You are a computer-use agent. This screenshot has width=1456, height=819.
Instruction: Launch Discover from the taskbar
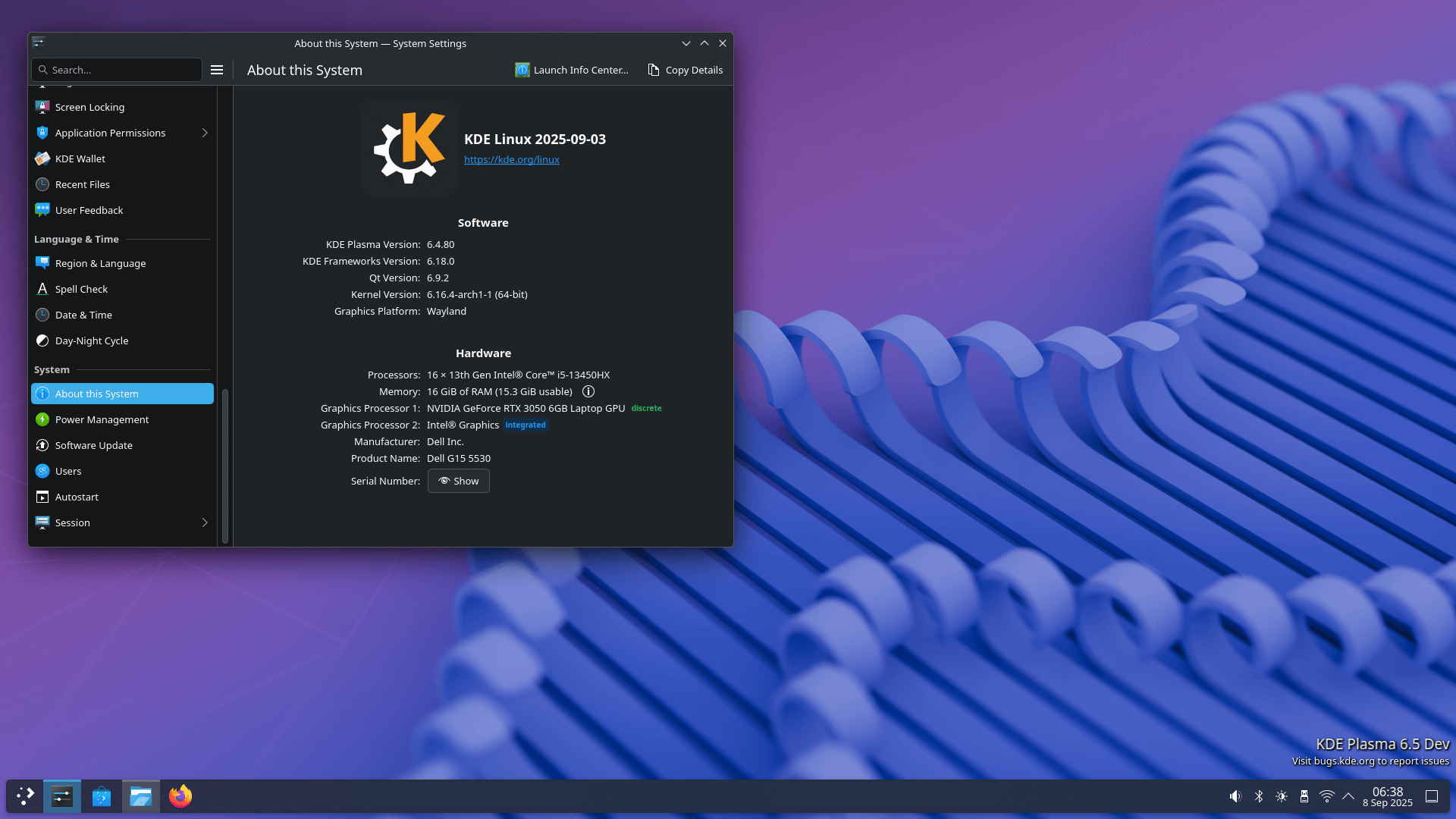(101, 796)
